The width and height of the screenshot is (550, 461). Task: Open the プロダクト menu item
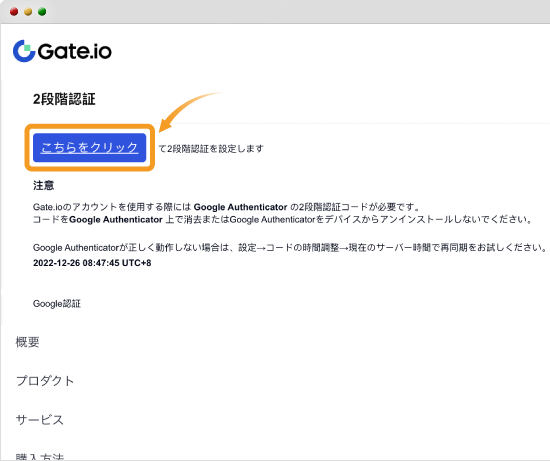point(45,381)
